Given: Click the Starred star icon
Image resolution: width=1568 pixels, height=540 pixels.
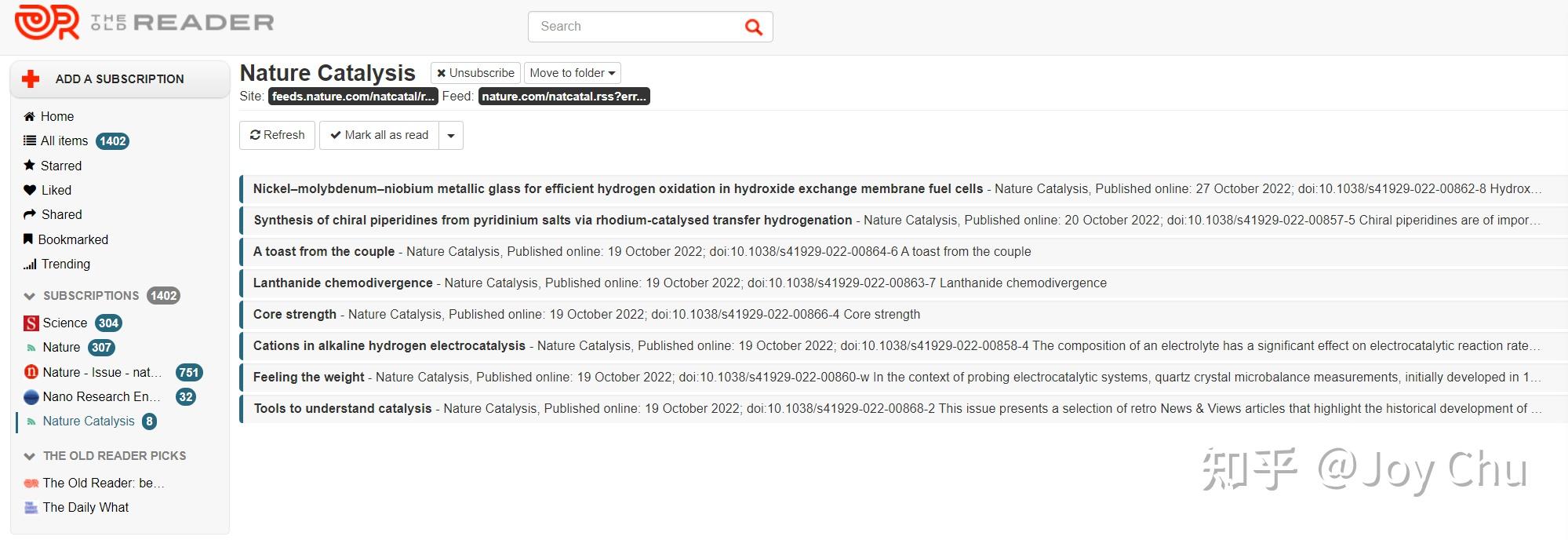Looking at the screenshot, I should coord(29,165).
